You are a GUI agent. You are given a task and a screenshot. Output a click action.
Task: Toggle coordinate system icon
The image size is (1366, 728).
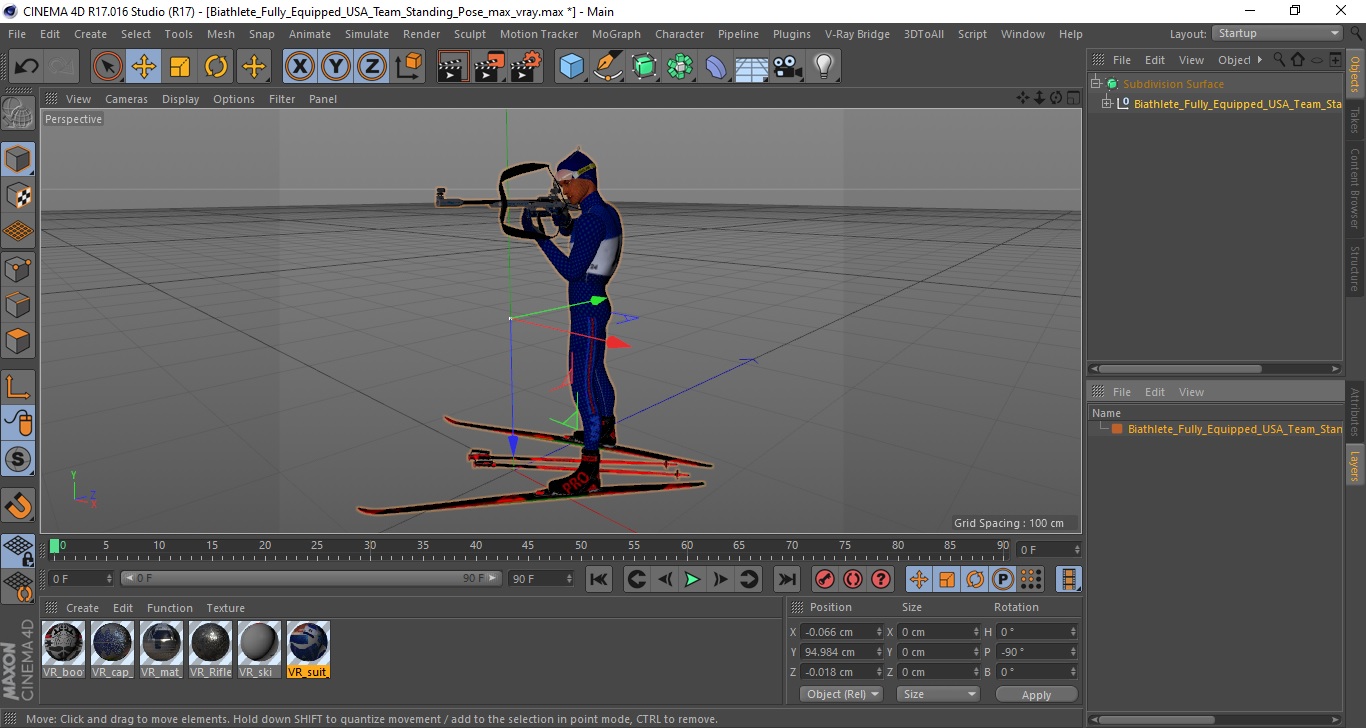tap(409, 67)
